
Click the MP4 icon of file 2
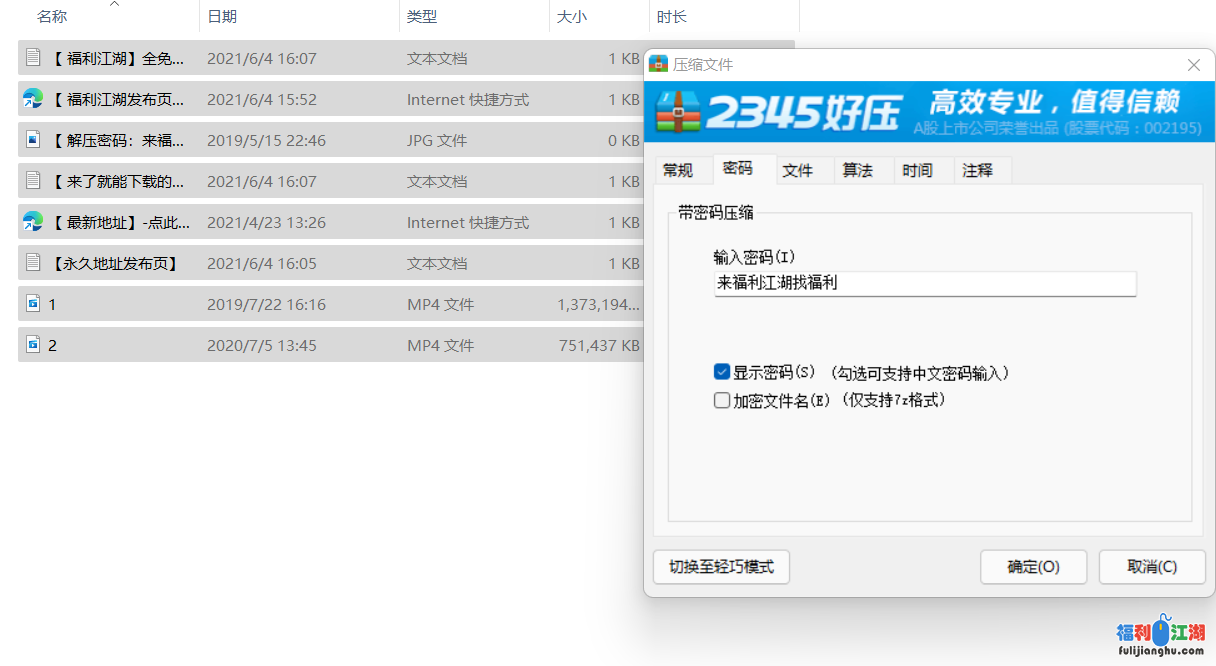(x=33, y=345)
